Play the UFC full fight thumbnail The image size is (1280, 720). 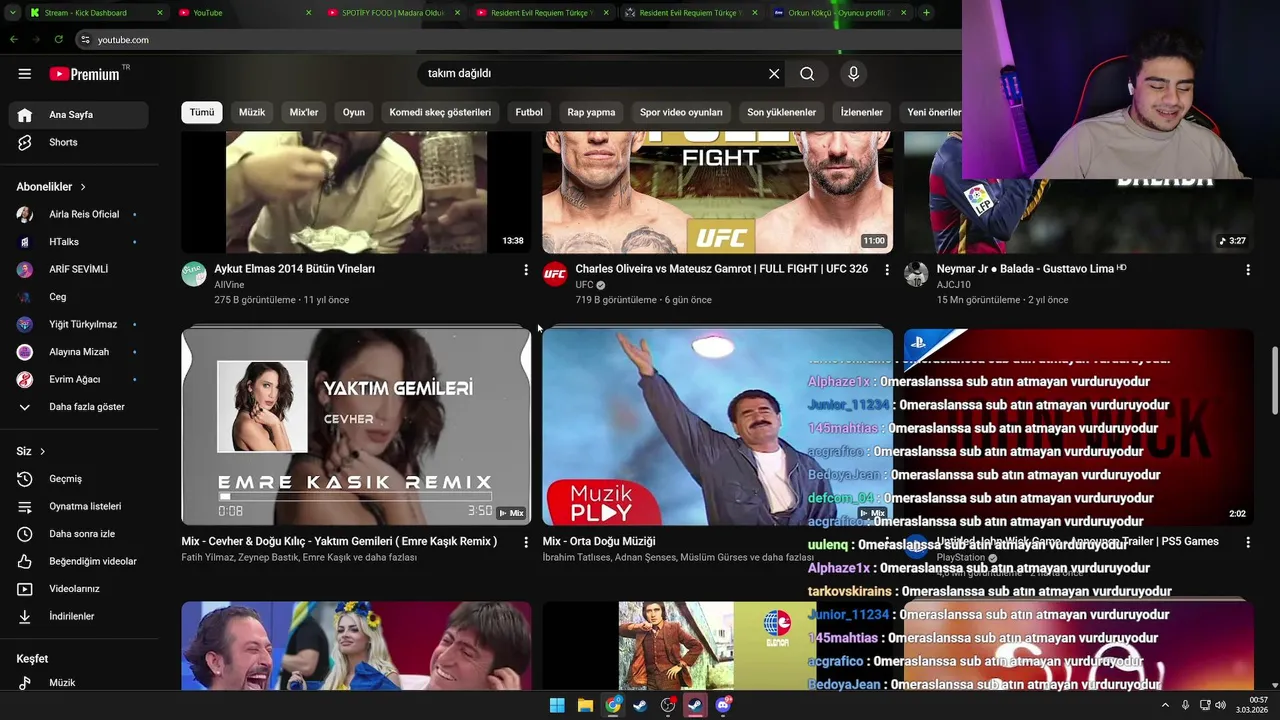pos(717,192)
